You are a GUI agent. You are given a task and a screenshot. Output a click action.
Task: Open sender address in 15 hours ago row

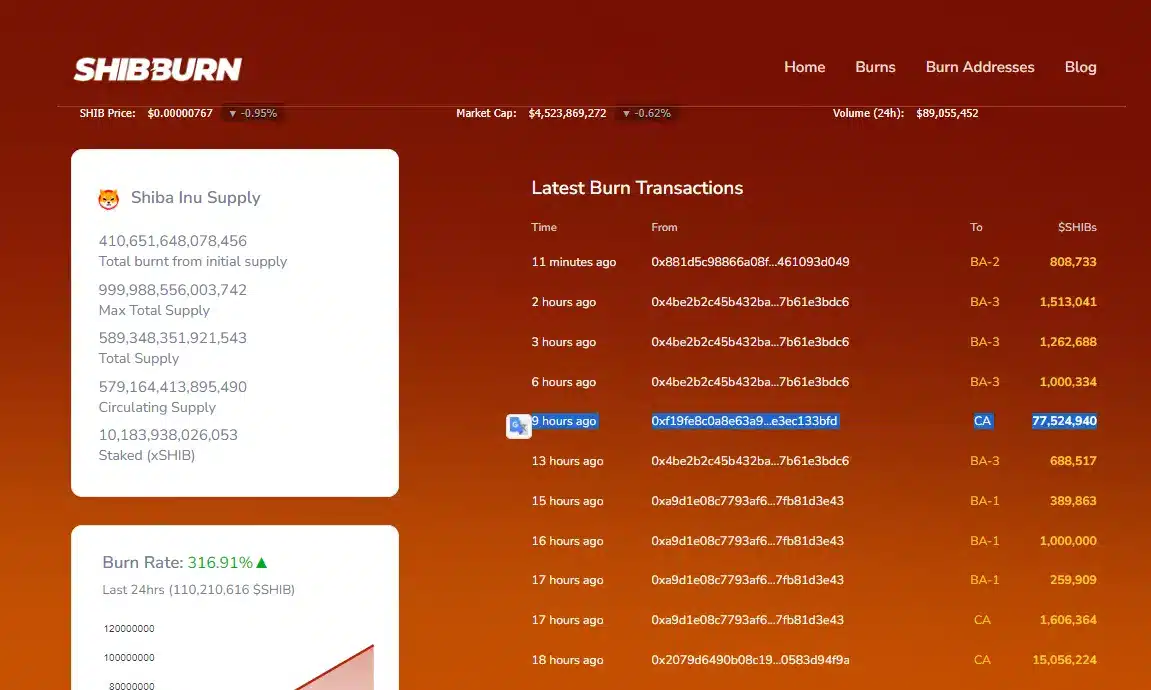pos(747,501)
